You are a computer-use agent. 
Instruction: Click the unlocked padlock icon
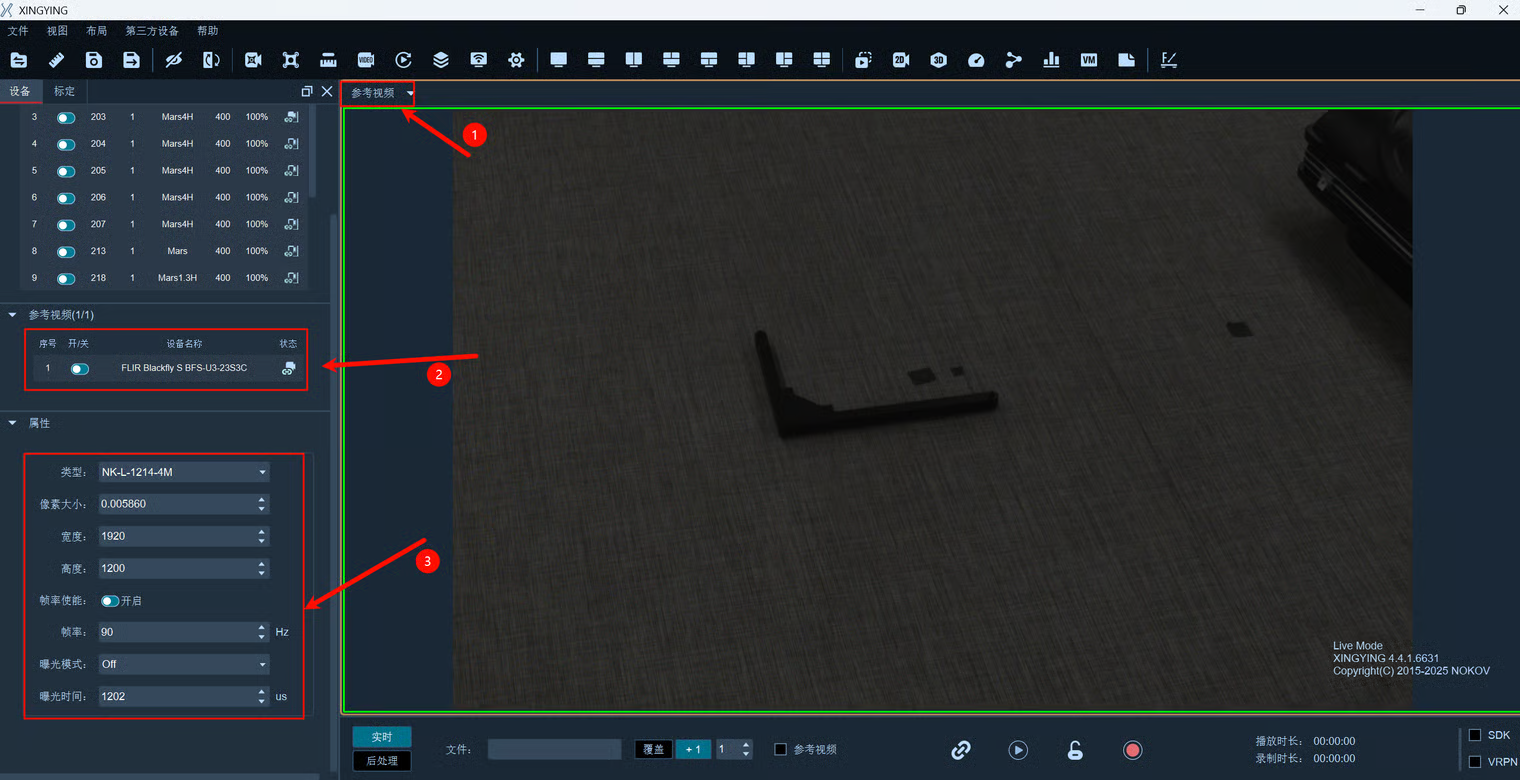point(1075,750)
